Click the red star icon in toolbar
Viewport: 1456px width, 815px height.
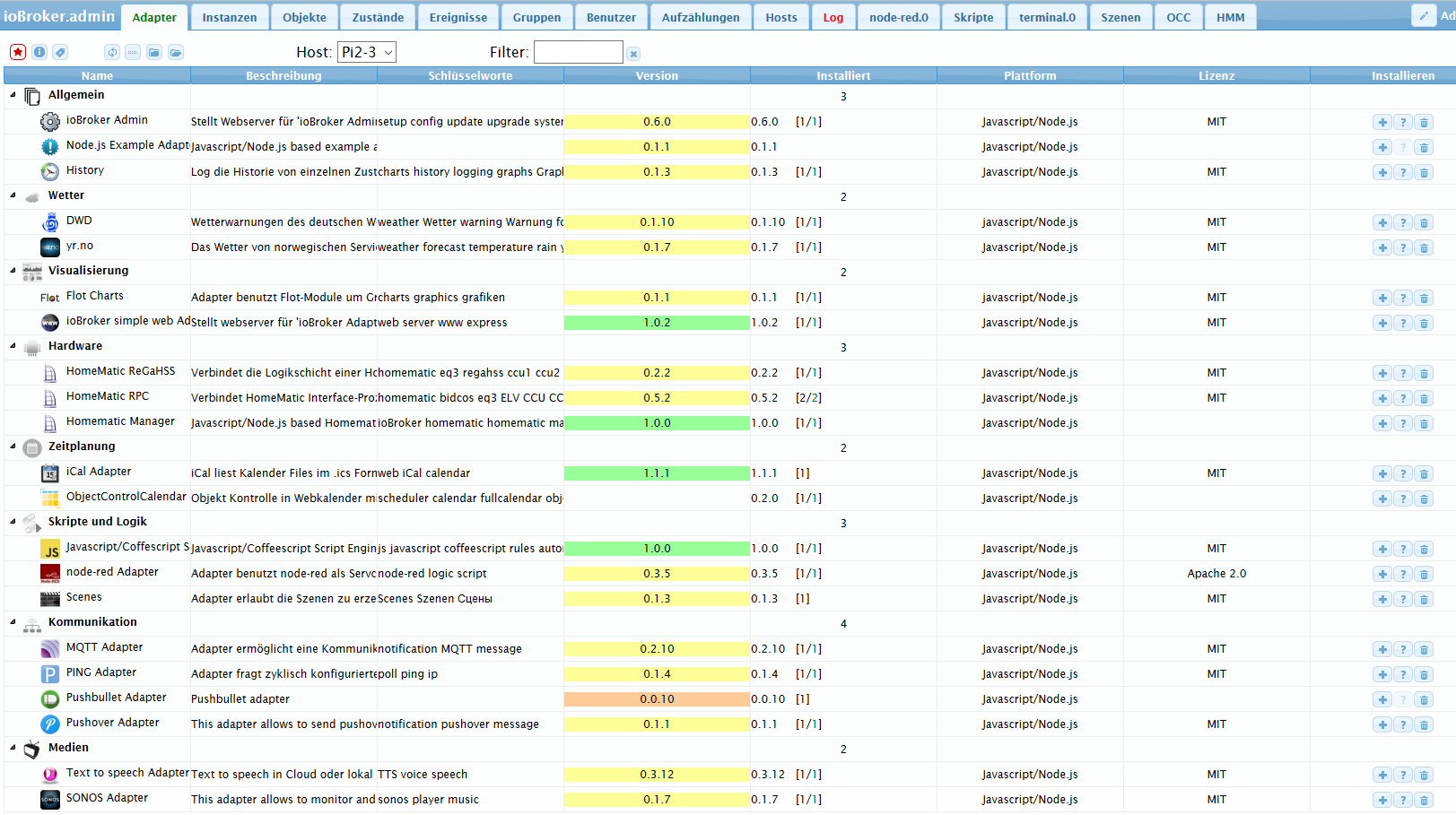tap(18, 52)
